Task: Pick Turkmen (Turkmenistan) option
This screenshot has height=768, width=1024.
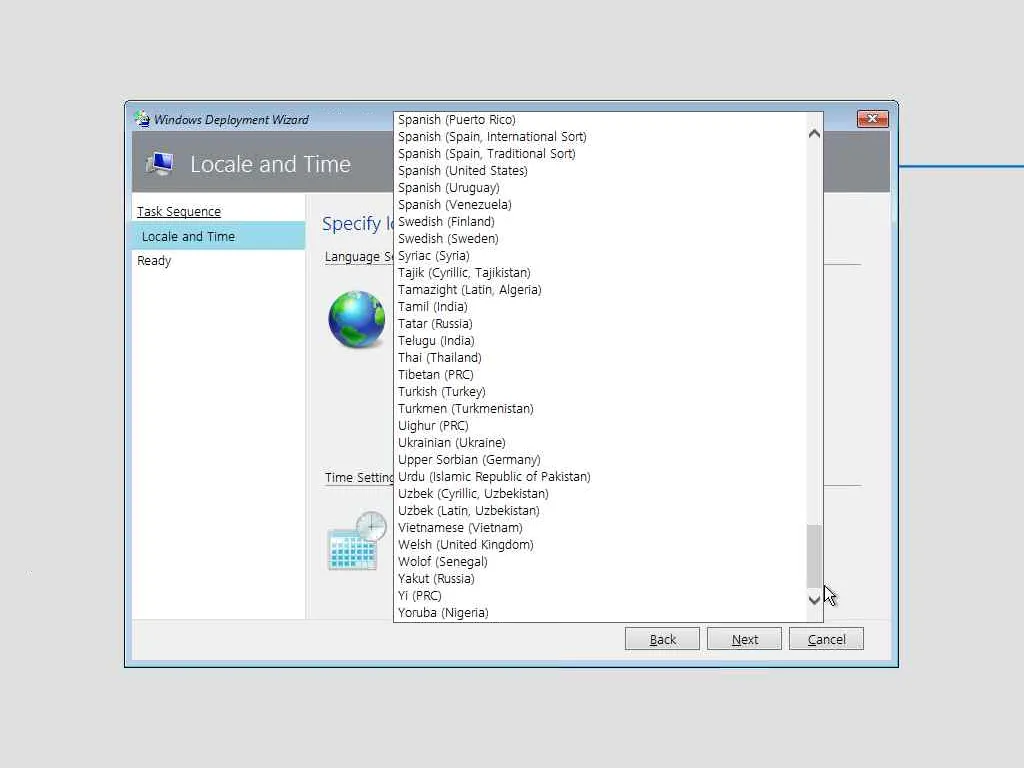Action: [601, 408]
